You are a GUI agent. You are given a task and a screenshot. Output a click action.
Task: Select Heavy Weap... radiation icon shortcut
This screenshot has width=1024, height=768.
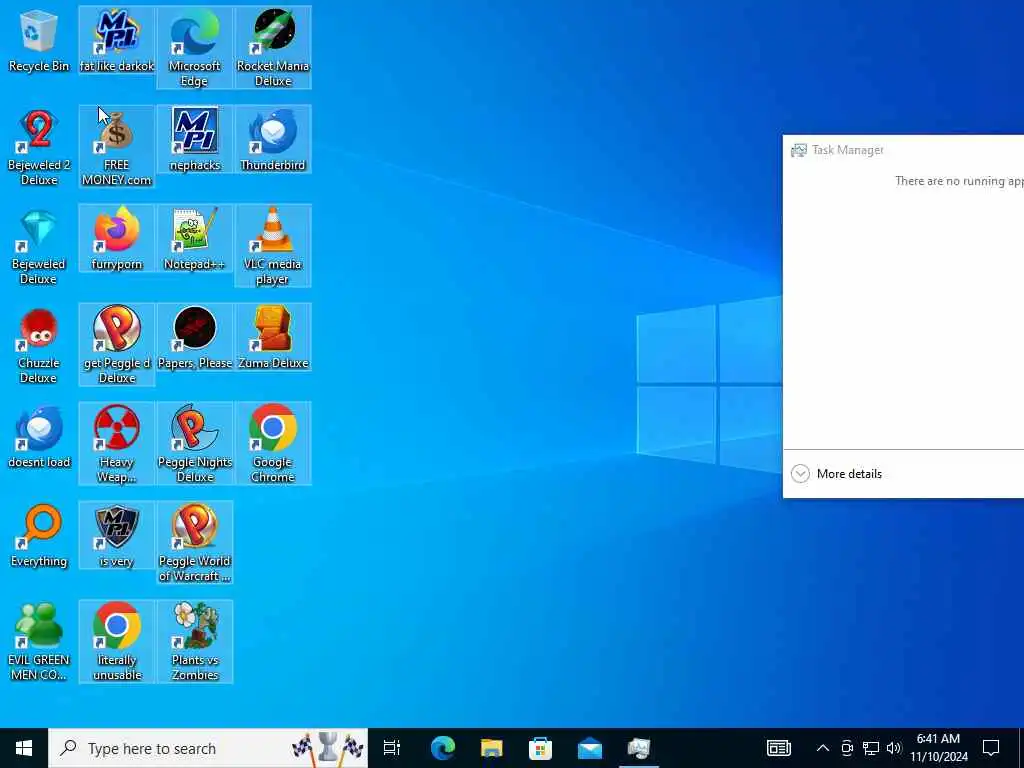pos(117,444)
